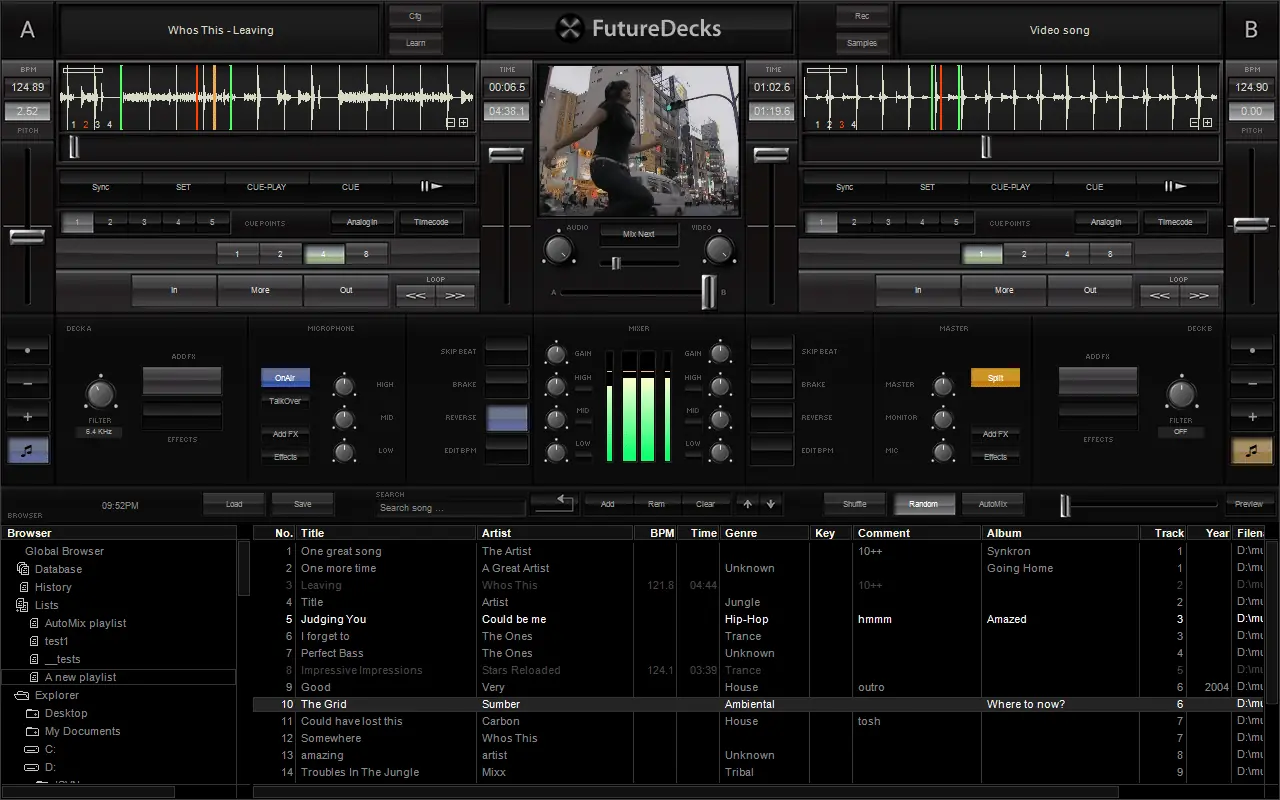Click the Mix Next button

[x=638, y=234]
